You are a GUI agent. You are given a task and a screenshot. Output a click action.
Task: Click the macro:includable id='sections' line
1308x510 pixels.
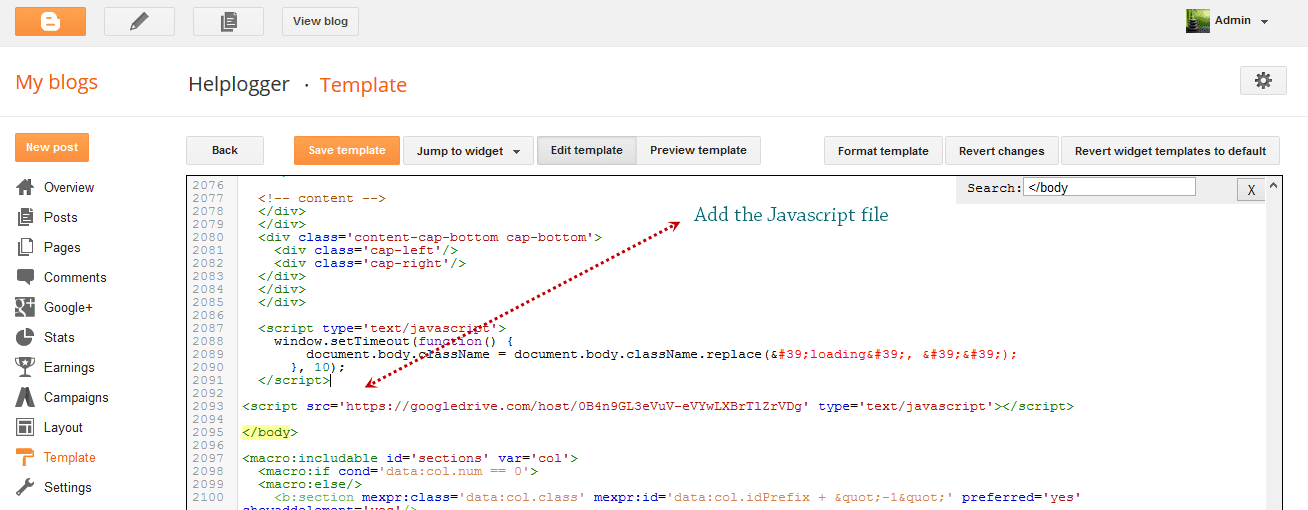410,458
